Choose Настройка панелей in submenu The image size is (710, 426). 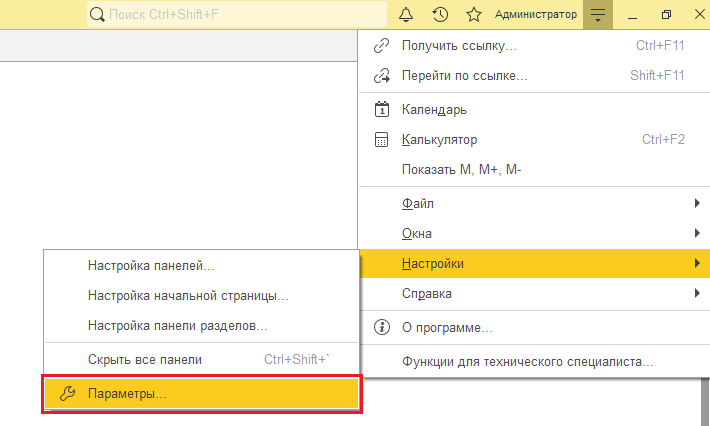[x=201, y=266]
